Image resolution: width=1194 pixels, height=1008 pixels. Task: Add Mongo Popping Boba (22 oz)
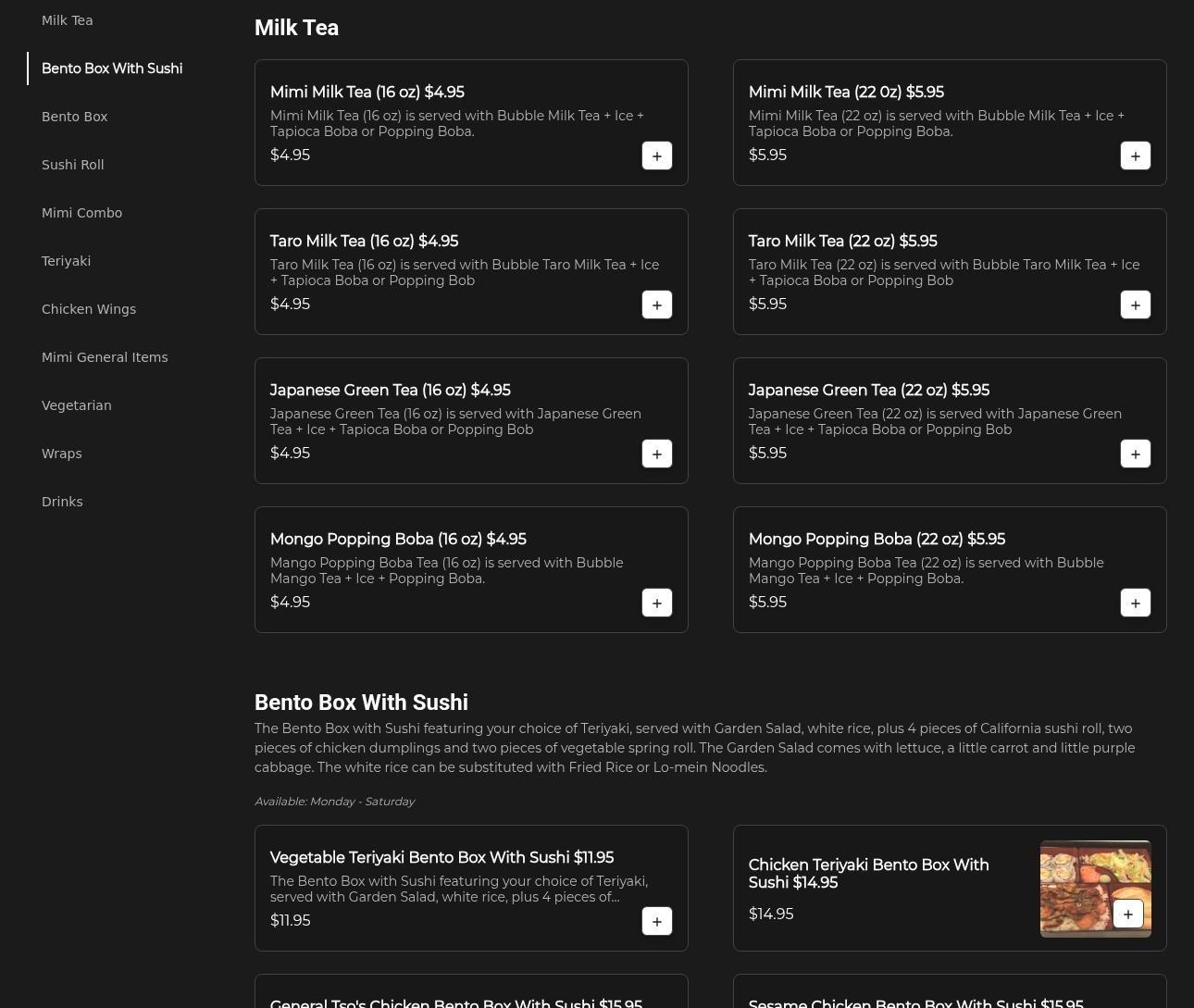pos(1135,603)
